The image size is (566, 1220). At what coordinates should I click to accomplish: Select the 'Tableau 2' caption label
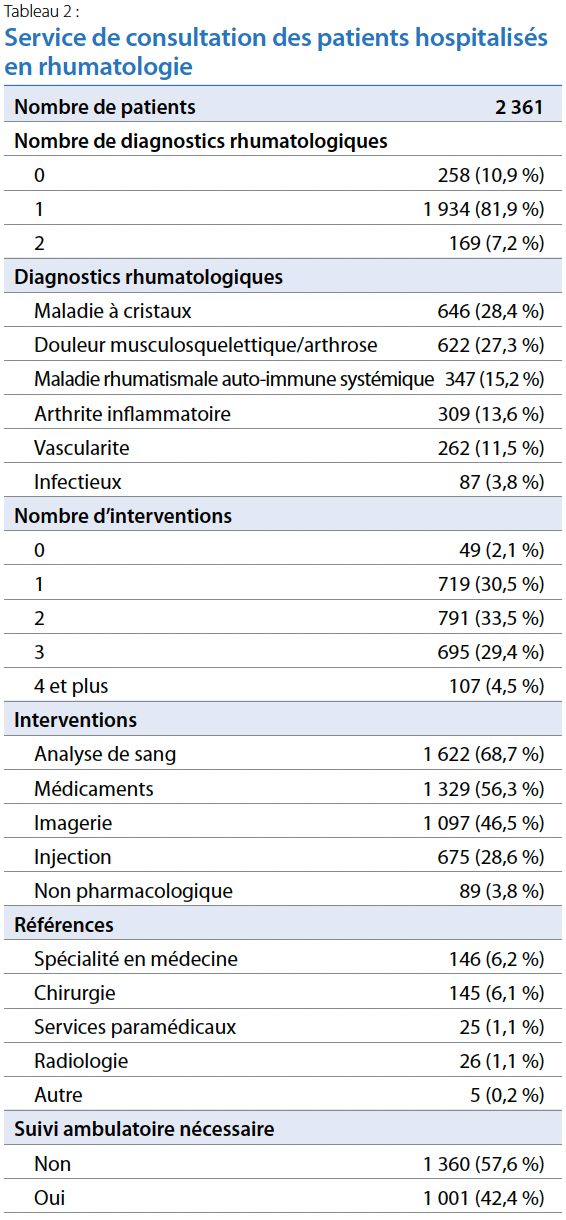[x=39, y=11]
